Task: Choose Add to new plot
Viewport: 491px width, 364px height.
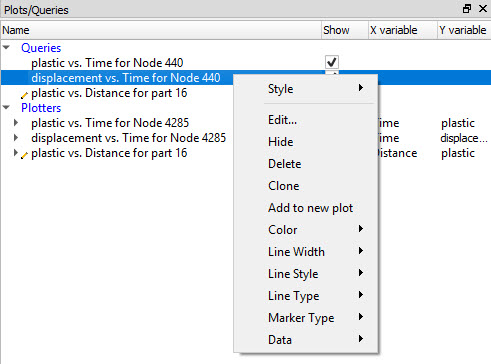Action: 306,208
